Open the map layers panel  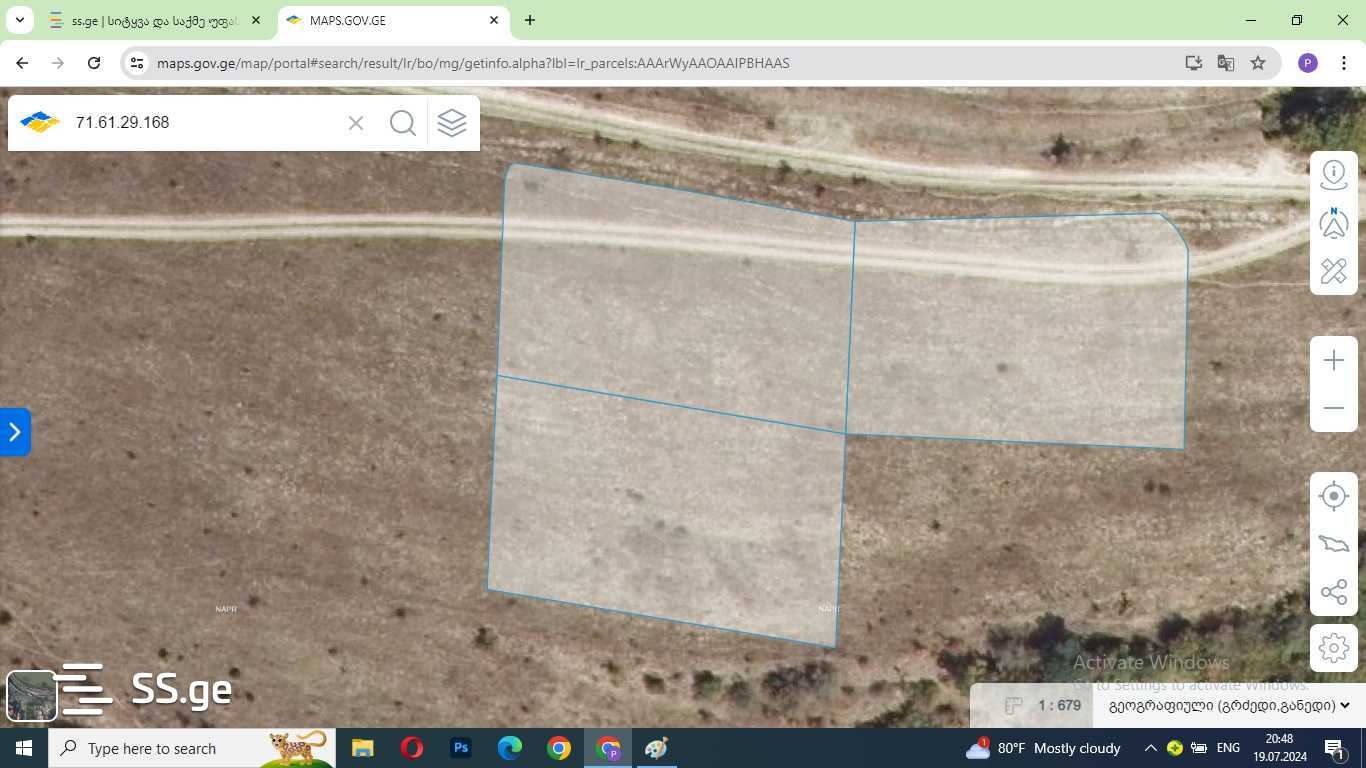click(x=452, y=123)
